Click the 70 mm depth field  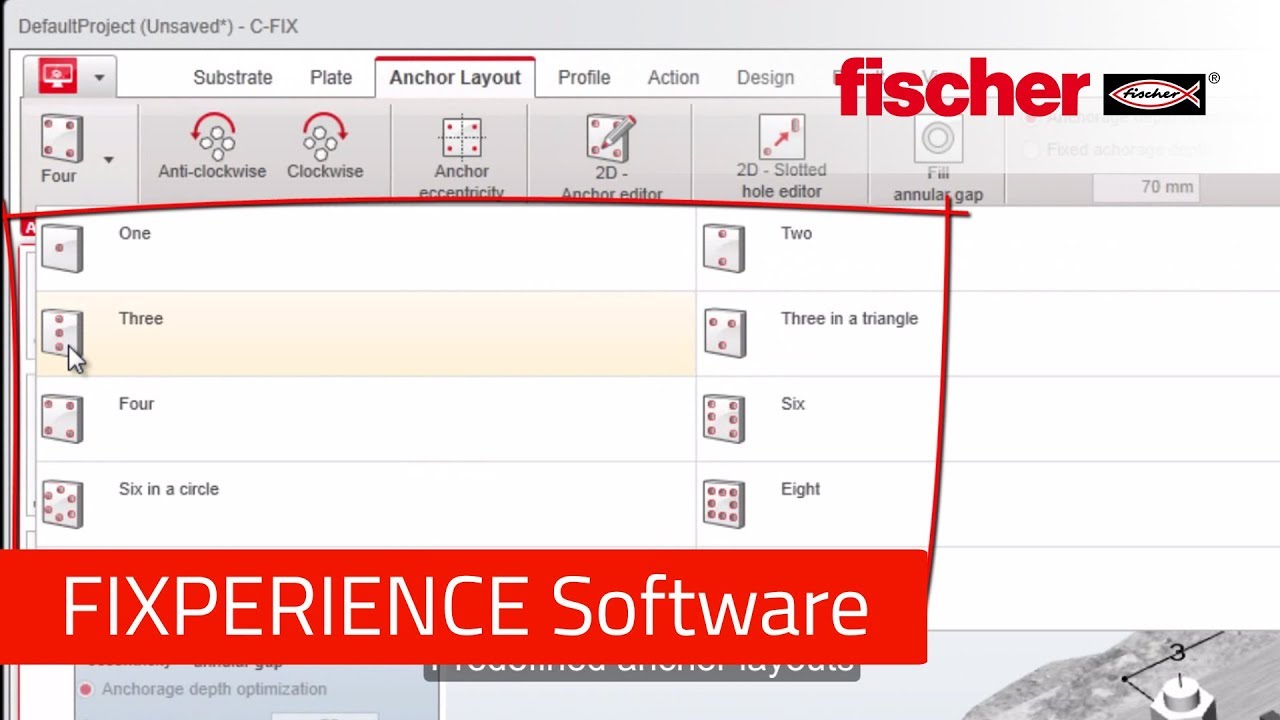click(1144, 187)
